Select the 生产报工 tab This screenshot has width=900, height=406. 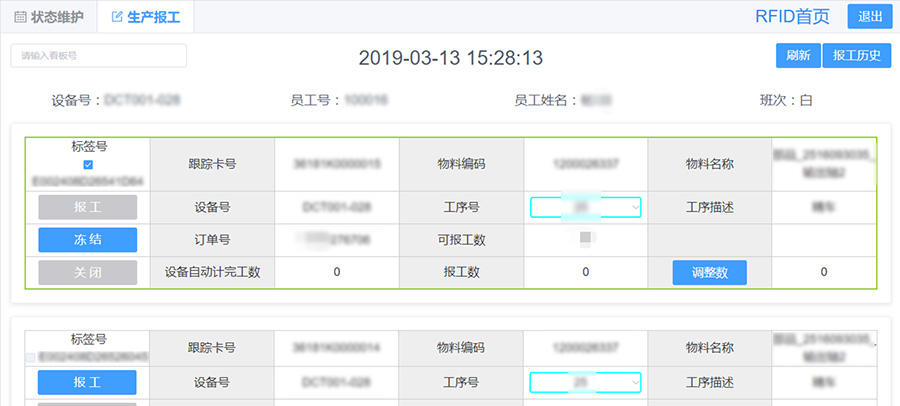tap(146, 17)
